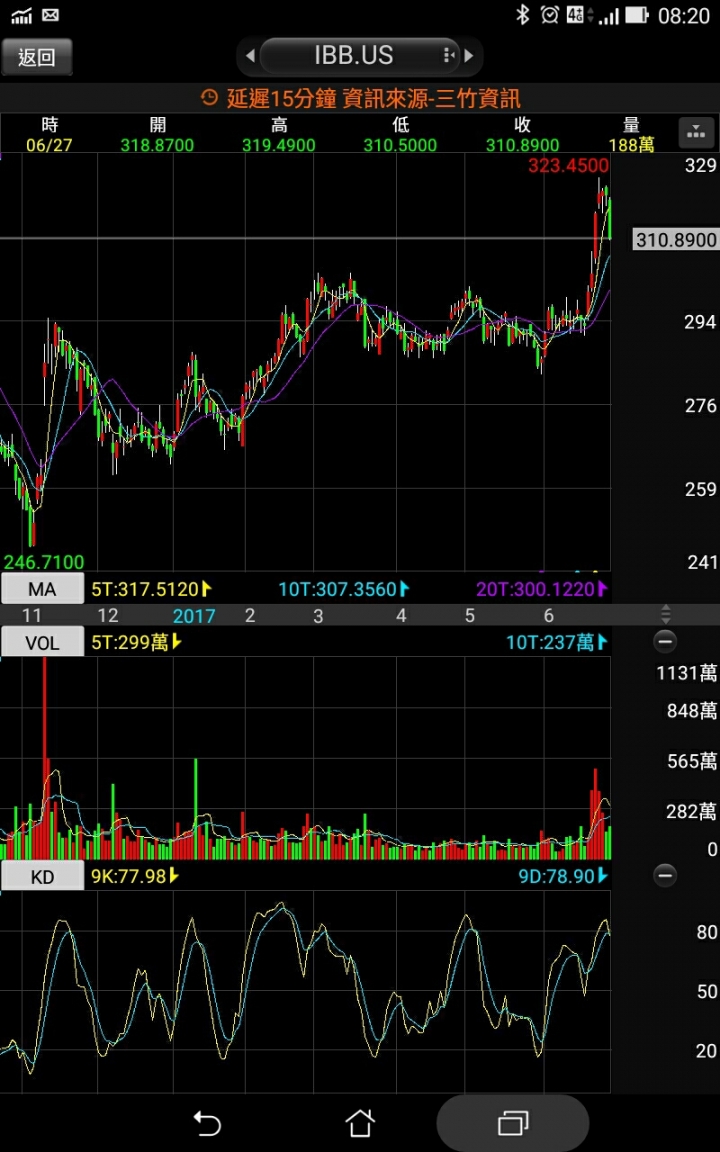
Task: Select month 12 on the timeline
Action: pos(108,616)
